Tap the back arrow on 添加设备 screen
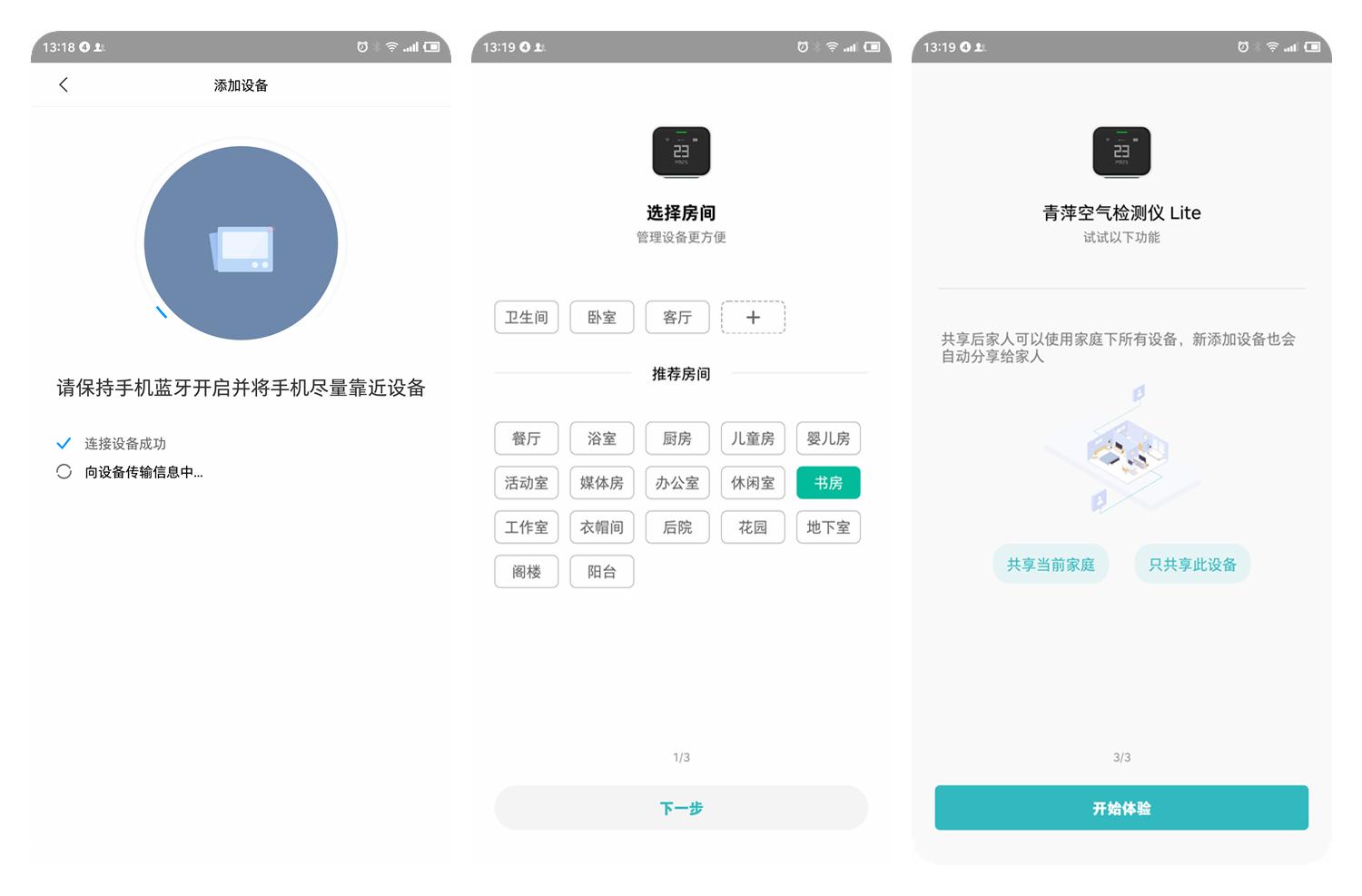Viewport: 1362px width, 896px height. click(64, 84)
